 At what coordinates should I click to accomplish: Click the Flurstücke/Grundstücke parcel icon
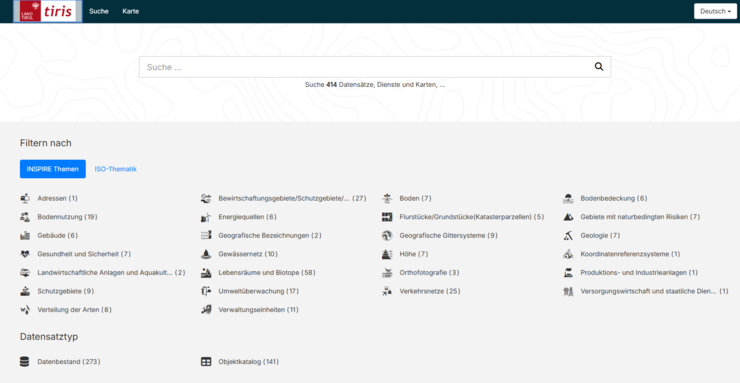(x=387, y=217)
